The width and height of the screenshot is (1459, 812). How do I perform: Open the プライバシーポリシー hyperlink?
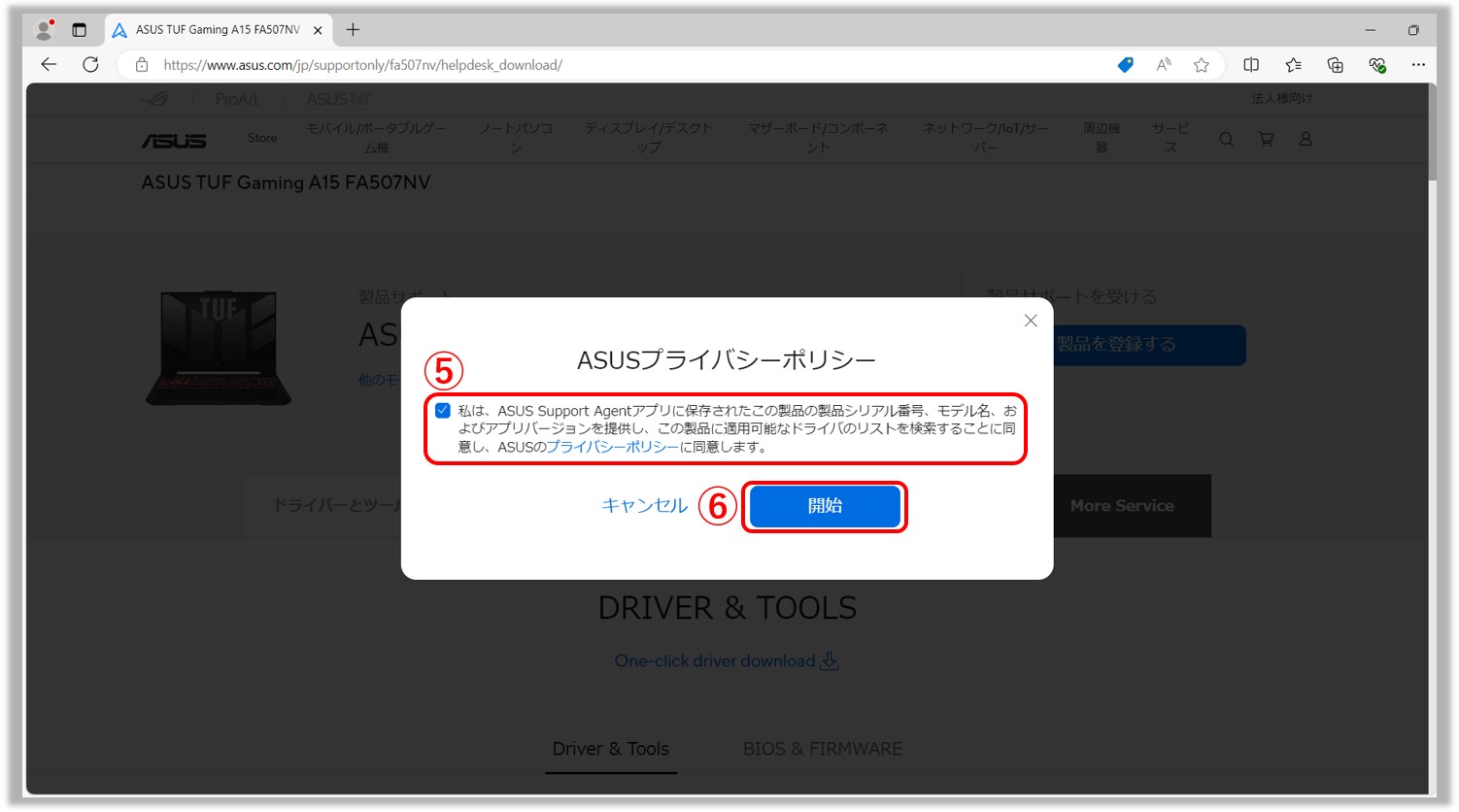[x=612, y=447]
